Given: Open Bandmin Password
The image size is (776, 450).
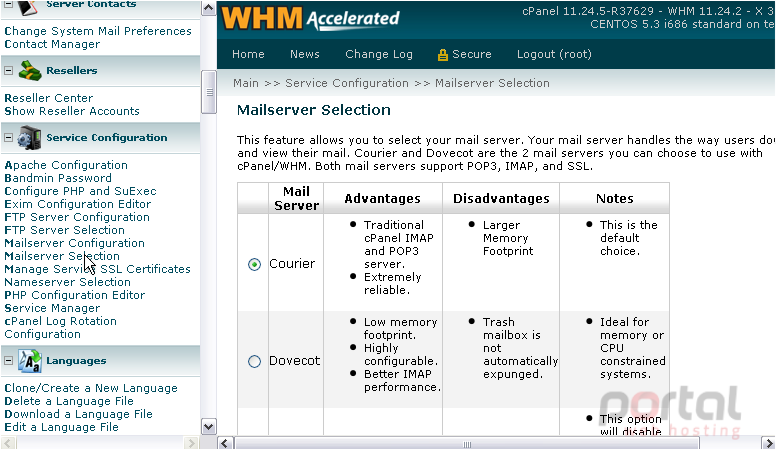Looking at the screenshot, I should point(58,178).
